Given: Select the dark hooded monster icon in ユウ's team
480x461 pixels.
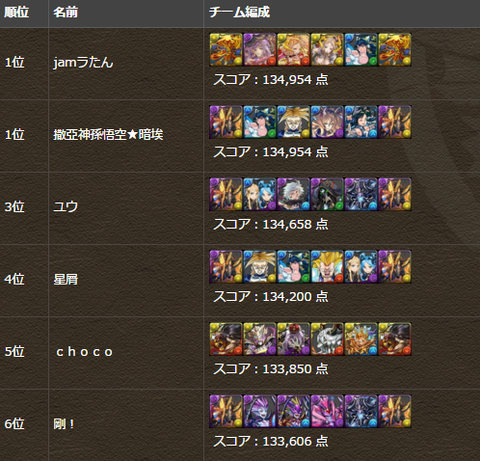Looking at the screenshot, I should [327, 194].
